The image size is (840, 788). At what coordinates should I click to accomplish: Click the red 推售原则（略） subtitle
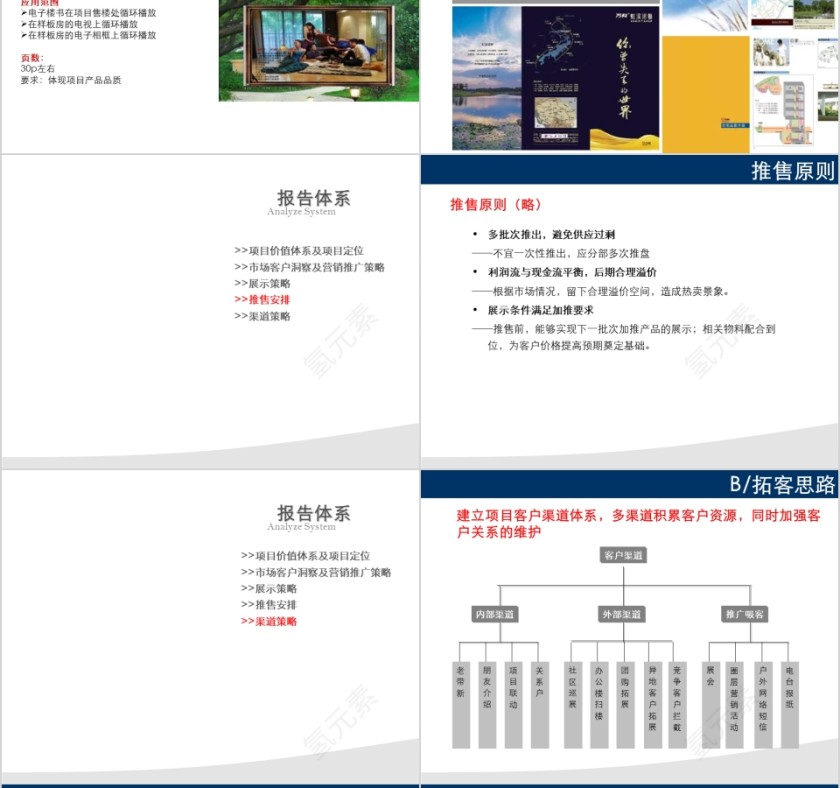[497, 205]
